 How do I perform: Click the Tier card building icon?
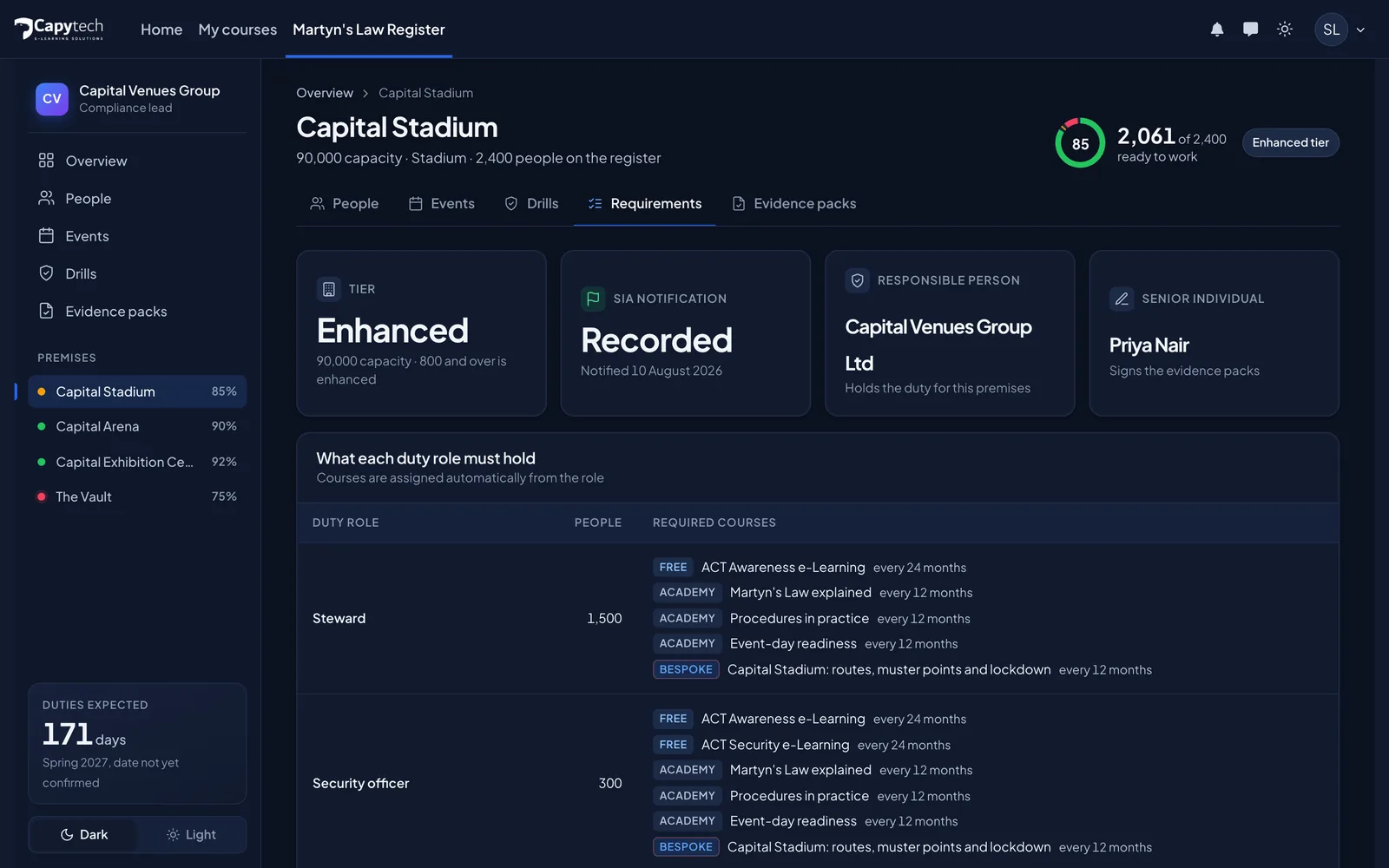(x=328, y=289)
